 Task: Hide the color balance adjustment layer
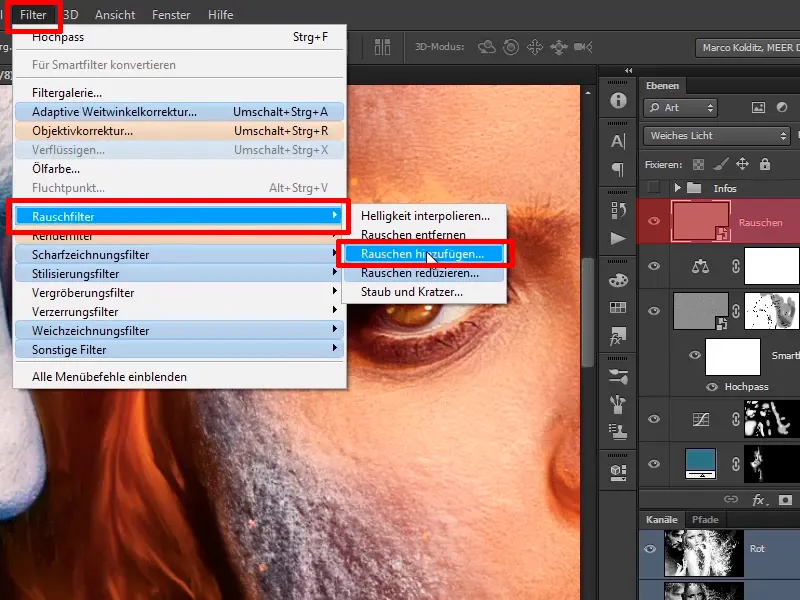[654, 266]
